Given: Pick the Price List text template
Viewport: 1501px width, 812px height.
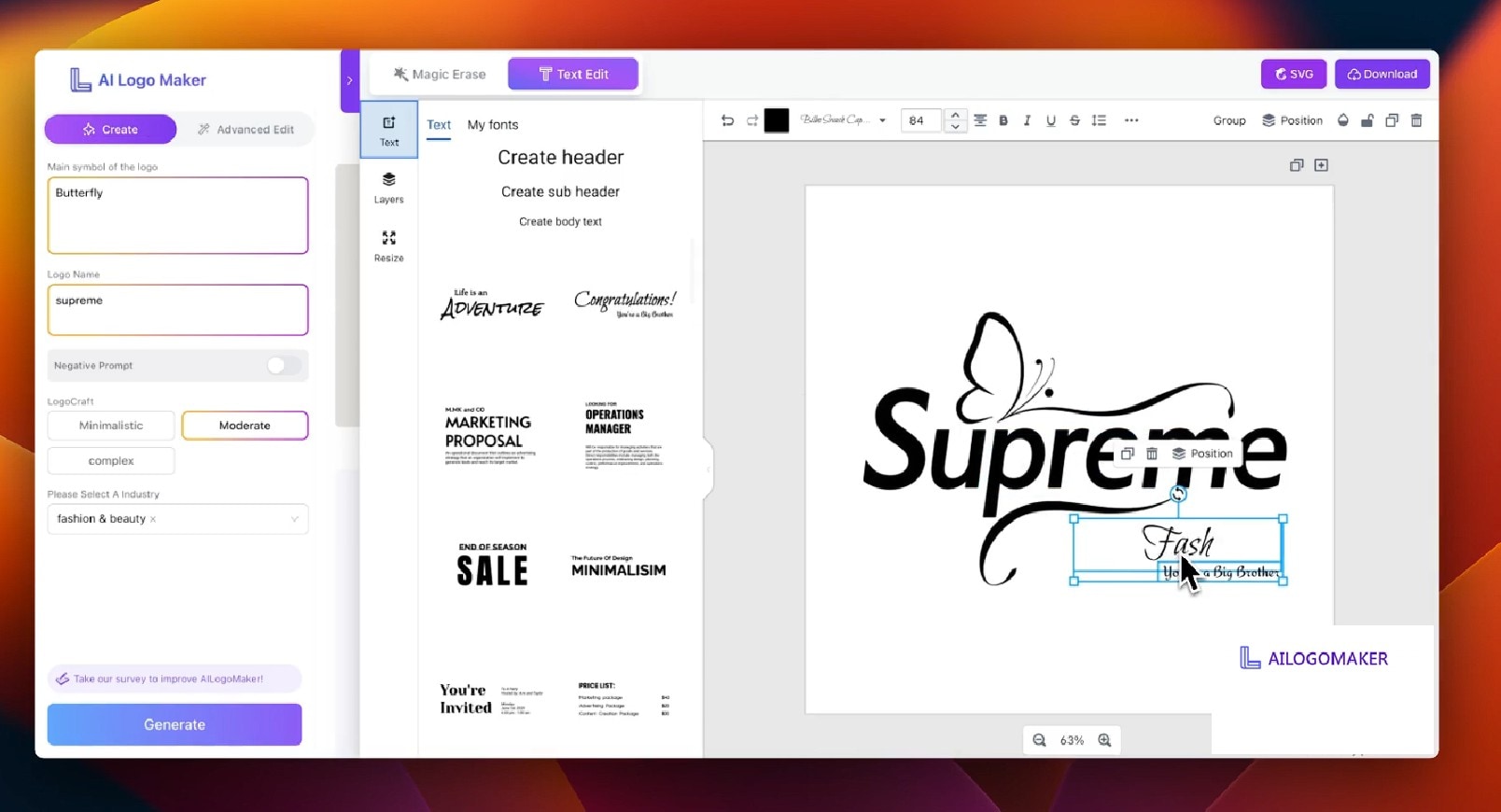Looking at the screenshot, I should [x=624, y=699].
